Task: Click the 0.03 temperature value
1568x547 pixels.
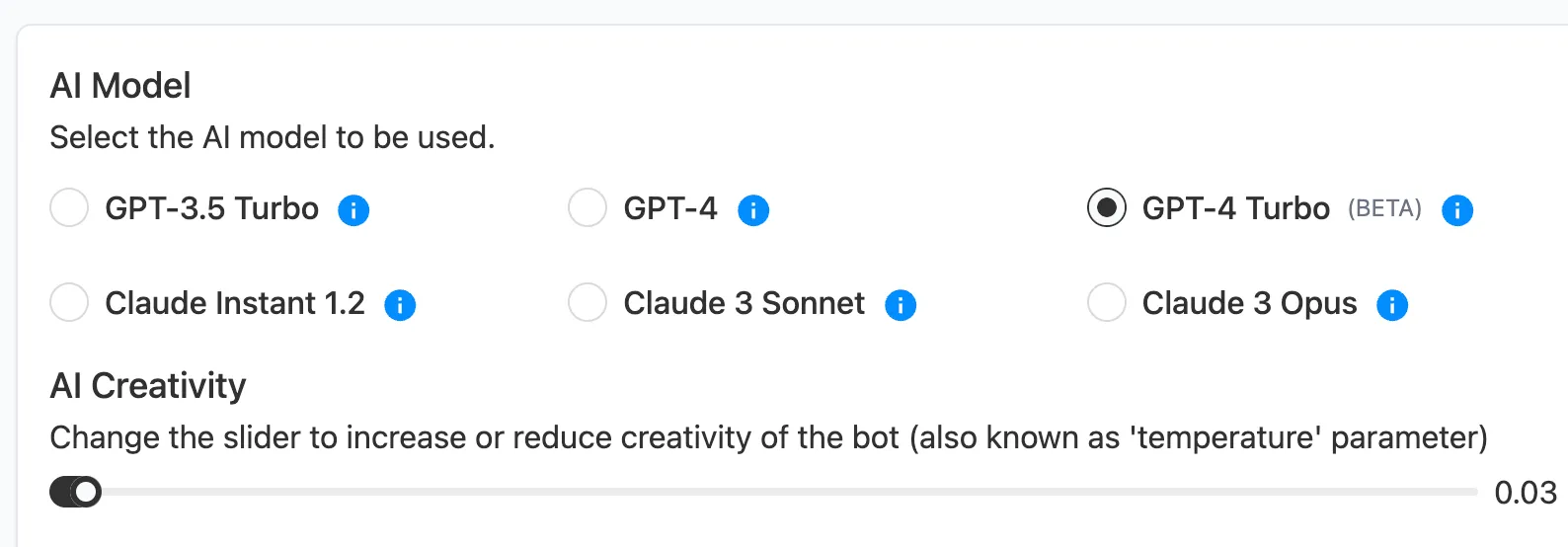Action: 1526,493
